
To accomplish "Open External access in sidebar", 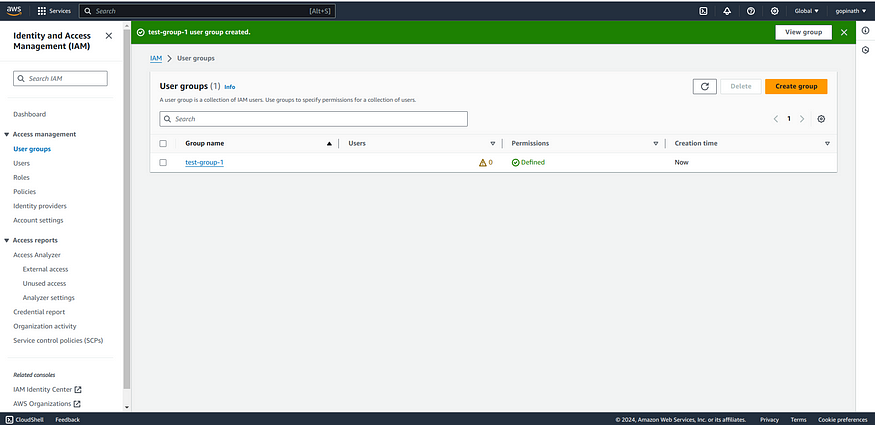I will 45,269.
